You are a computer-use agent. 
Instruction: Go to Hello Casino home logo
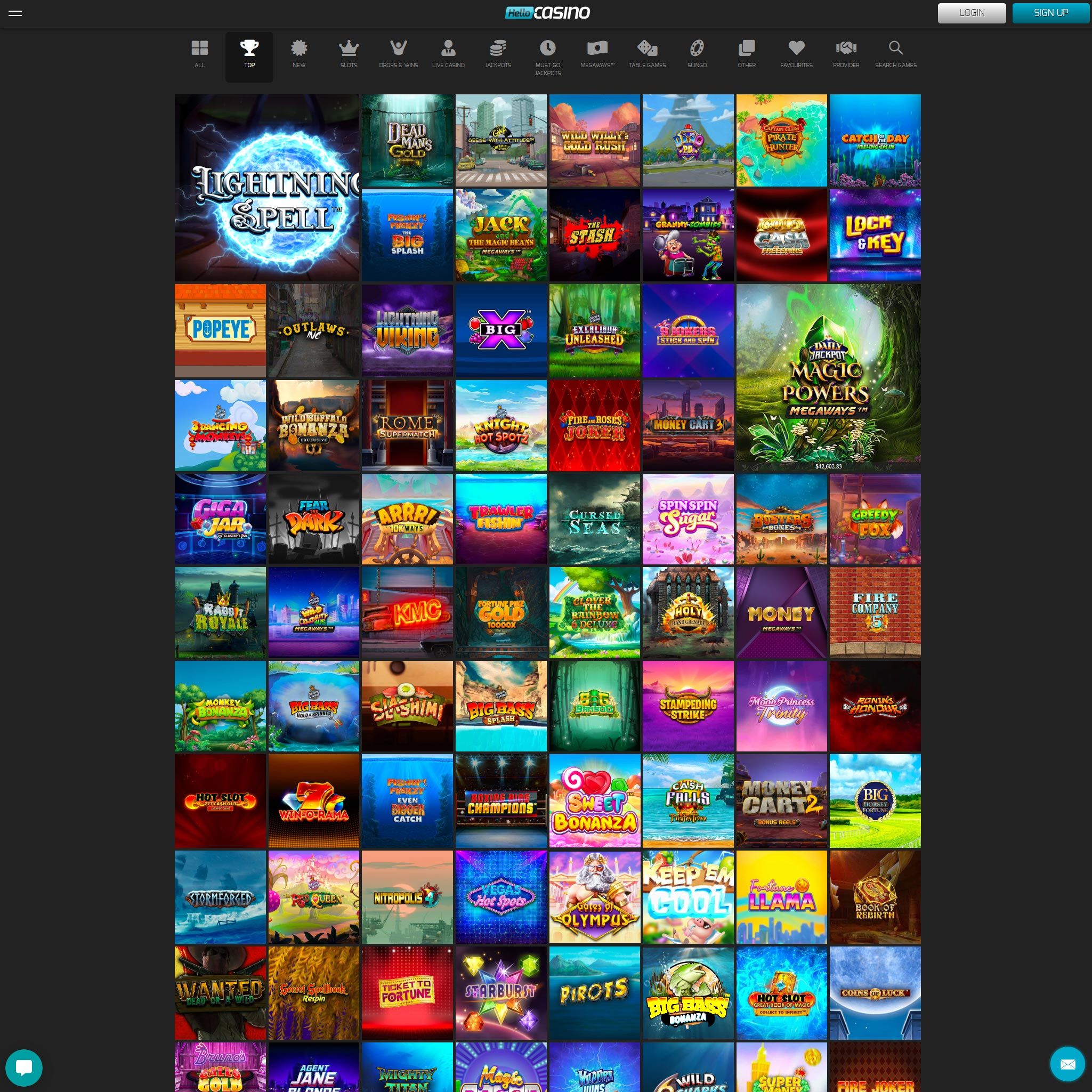pos(547,13)
